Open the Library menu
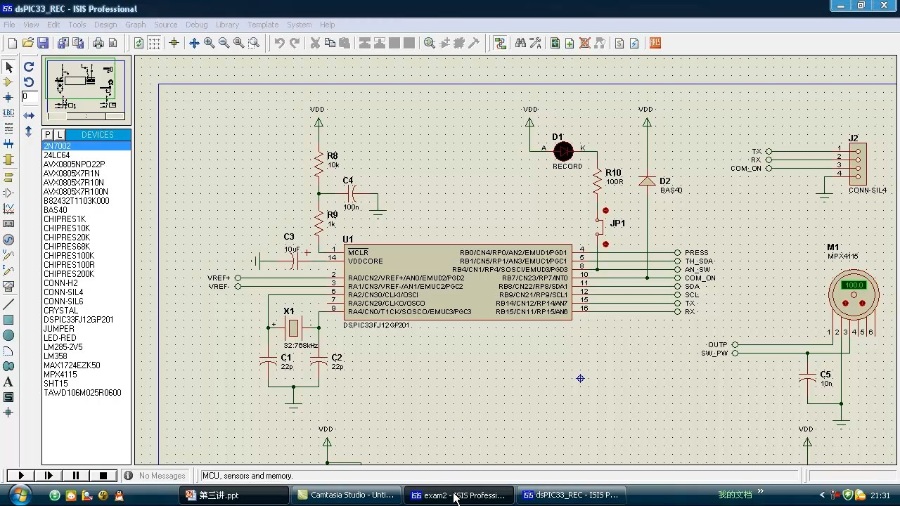 click(227, 25)
